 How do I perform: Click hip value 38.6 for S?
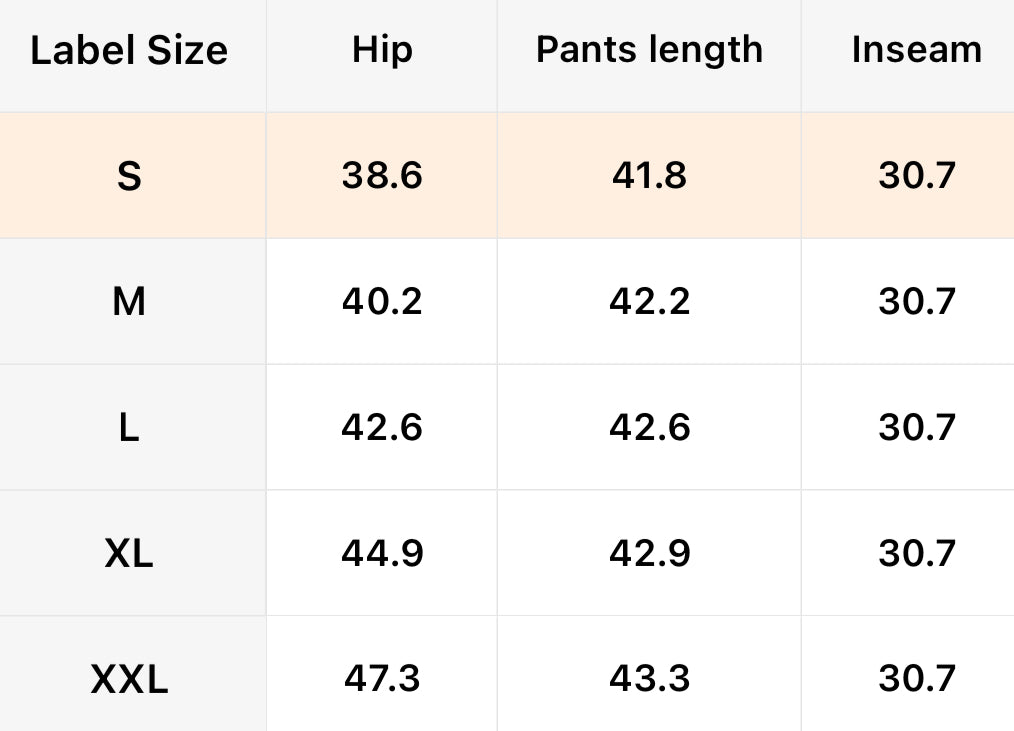382,176
